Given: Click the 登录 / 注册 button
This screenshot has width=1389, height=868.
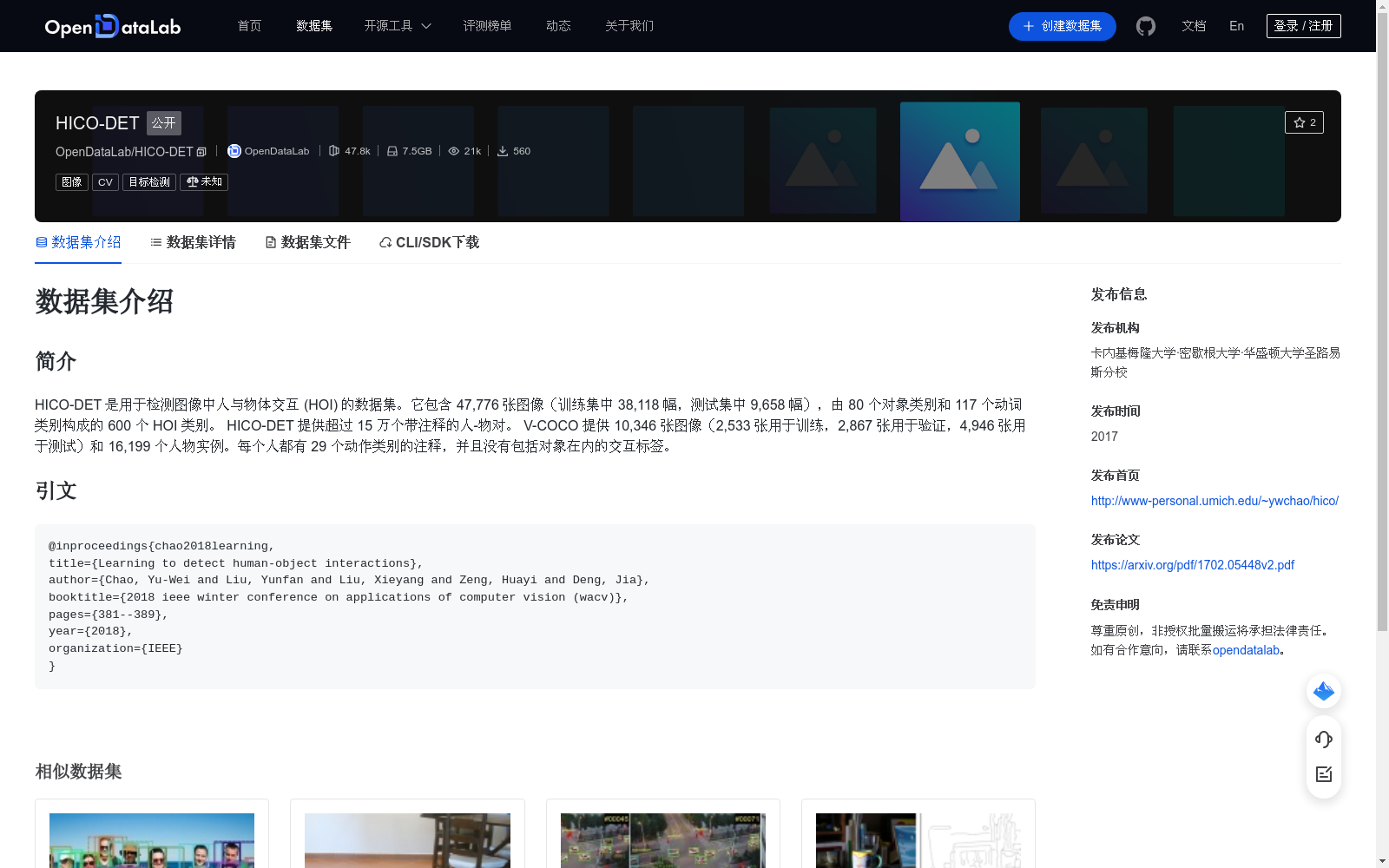Looking at the screenshot, I should [x=1303, y=25].
